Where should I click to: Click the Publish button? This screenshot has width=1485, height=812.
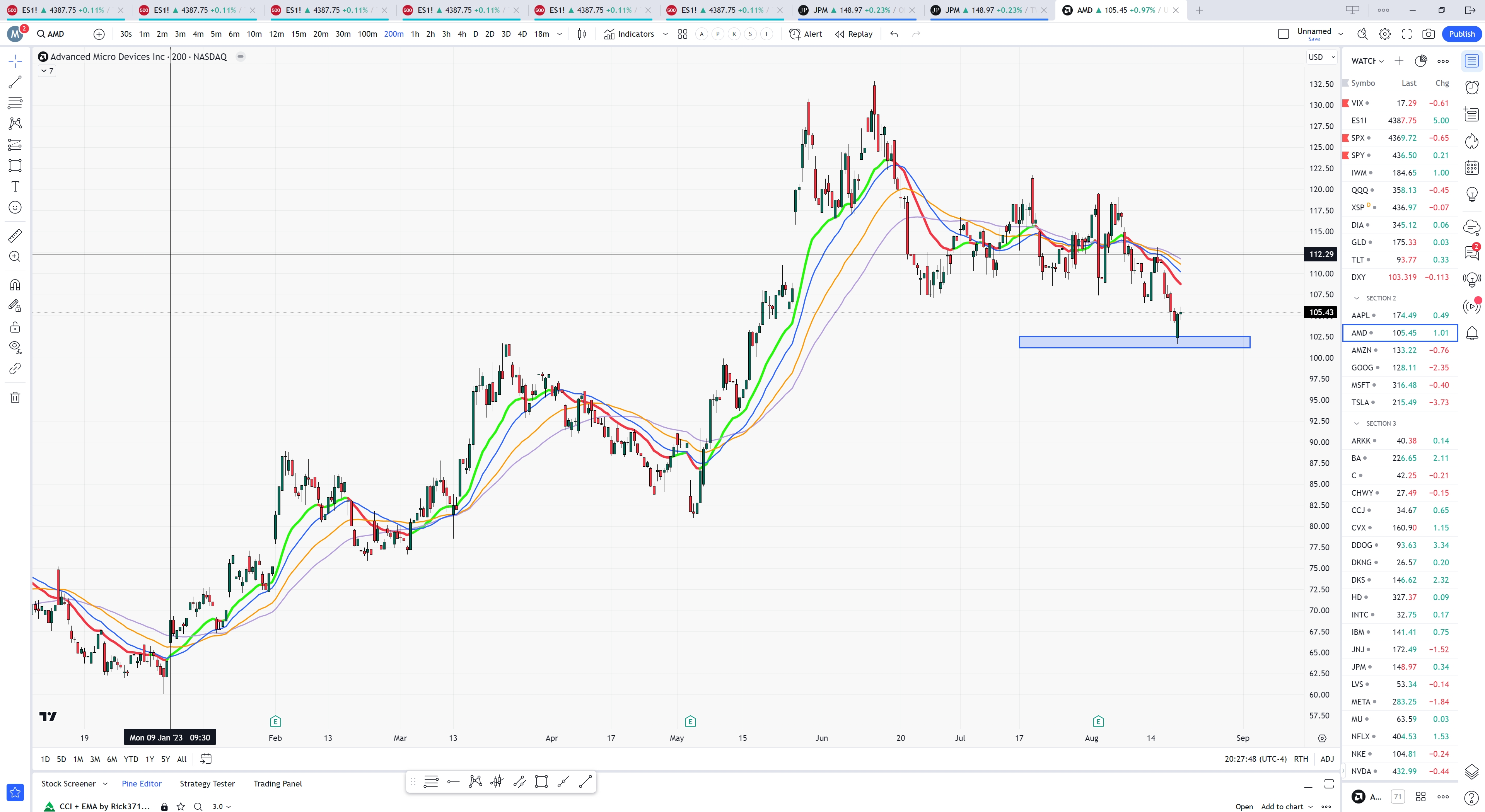click(1461, 34)
